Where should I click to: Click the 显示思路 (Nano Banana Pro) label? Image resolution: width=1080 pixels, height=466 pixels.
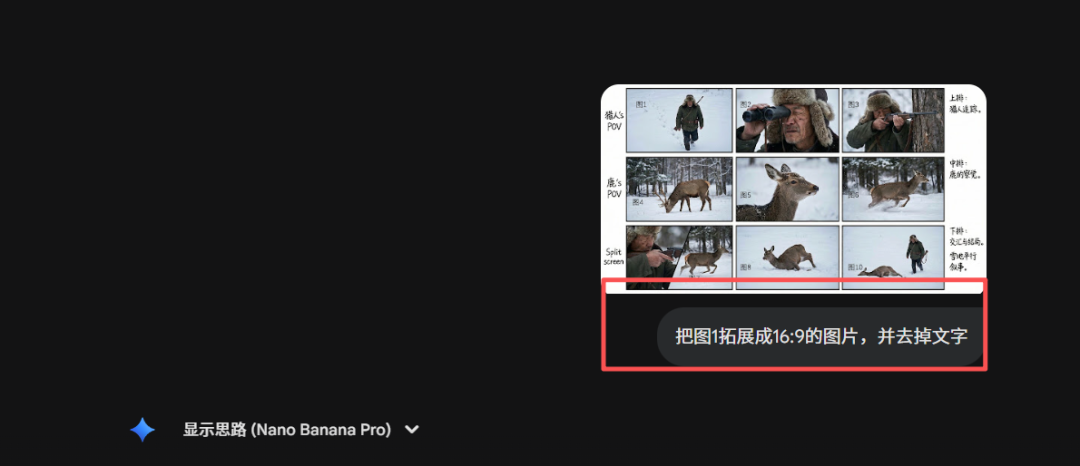tap(285, 430)
